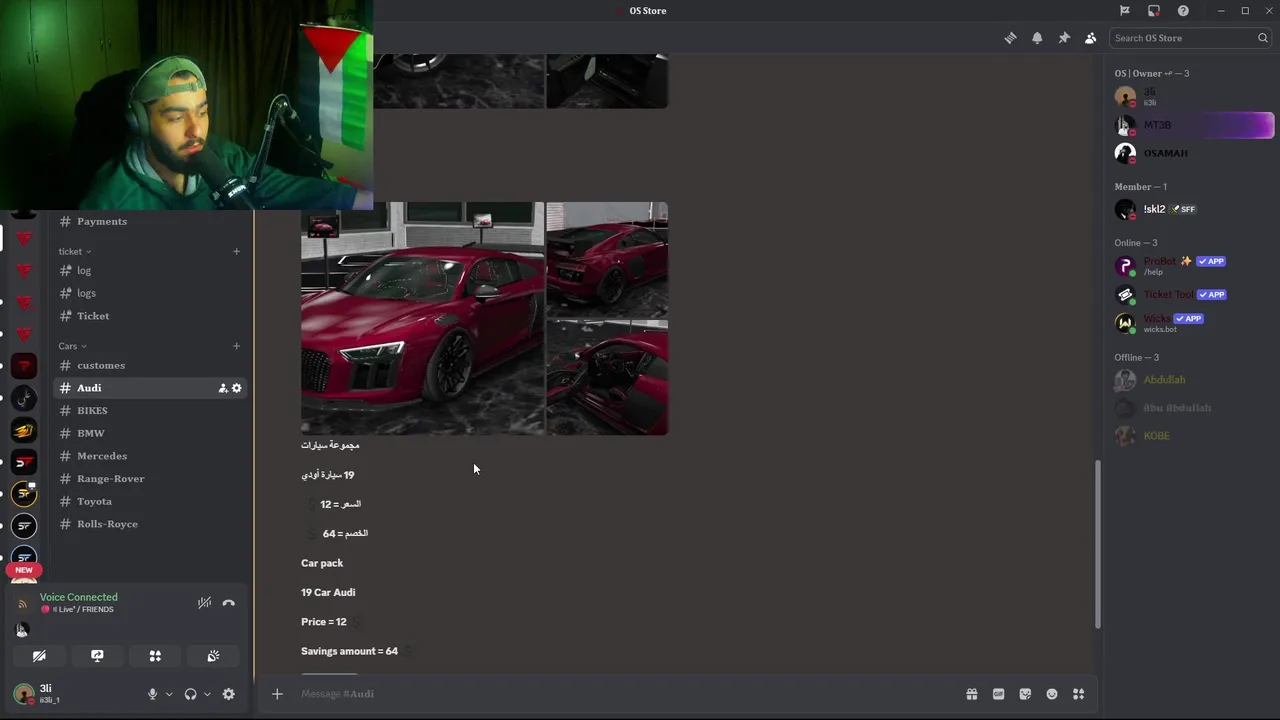Open notification settings bell icon
The image size is (1280, 720).
coord(1037,38)
